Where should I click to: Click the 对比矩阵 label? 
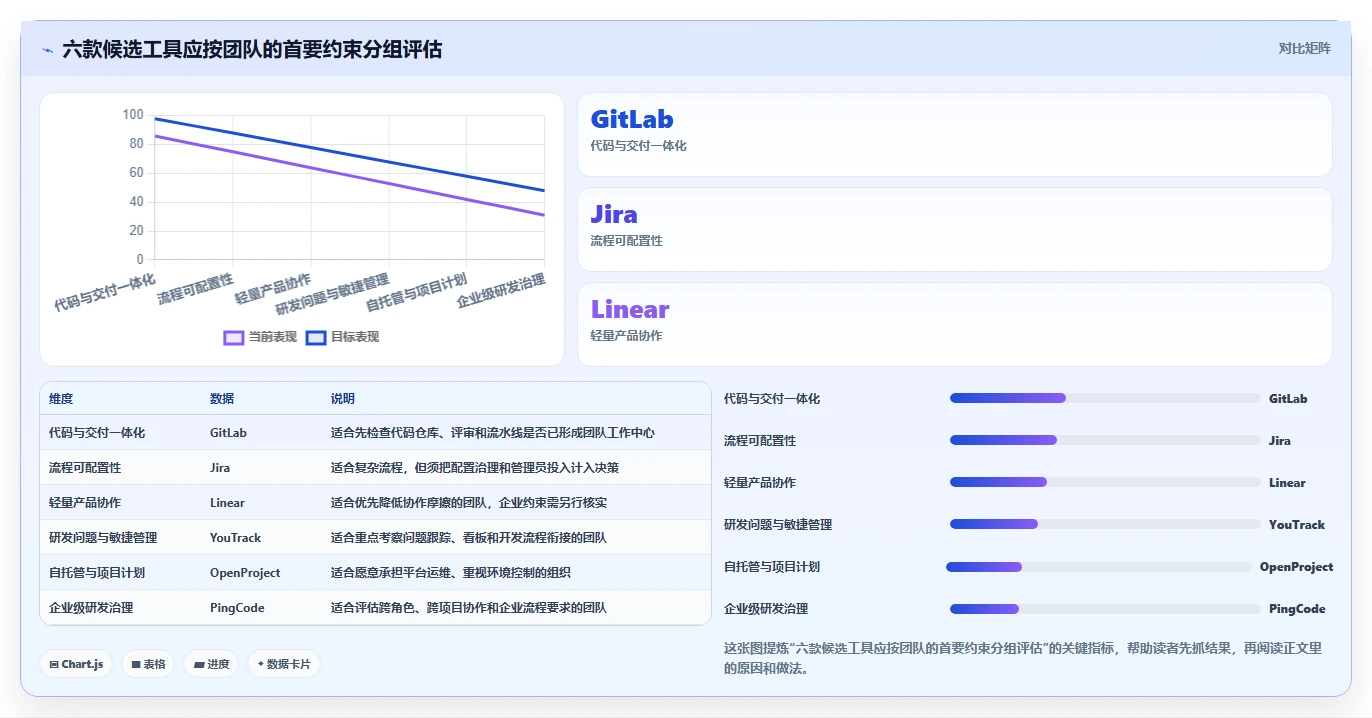[x=1304, y=48]
